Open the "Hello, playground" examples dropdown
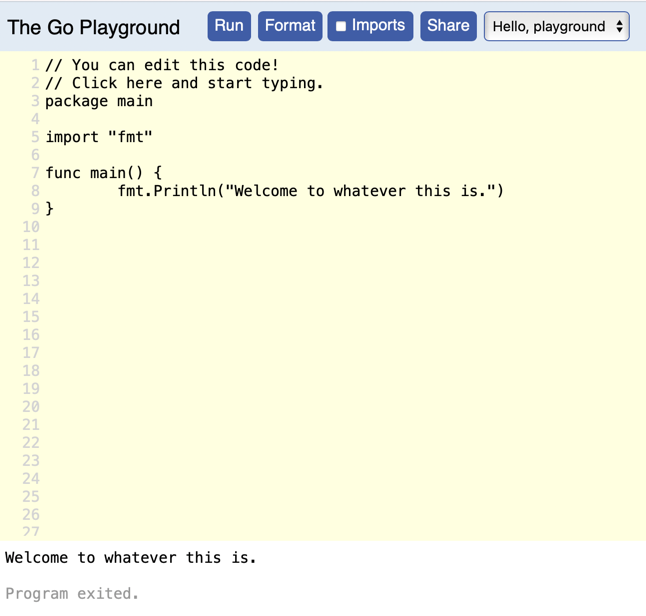Screen dimensions: 646x616 pyautogui.click(x=556, y=26)
